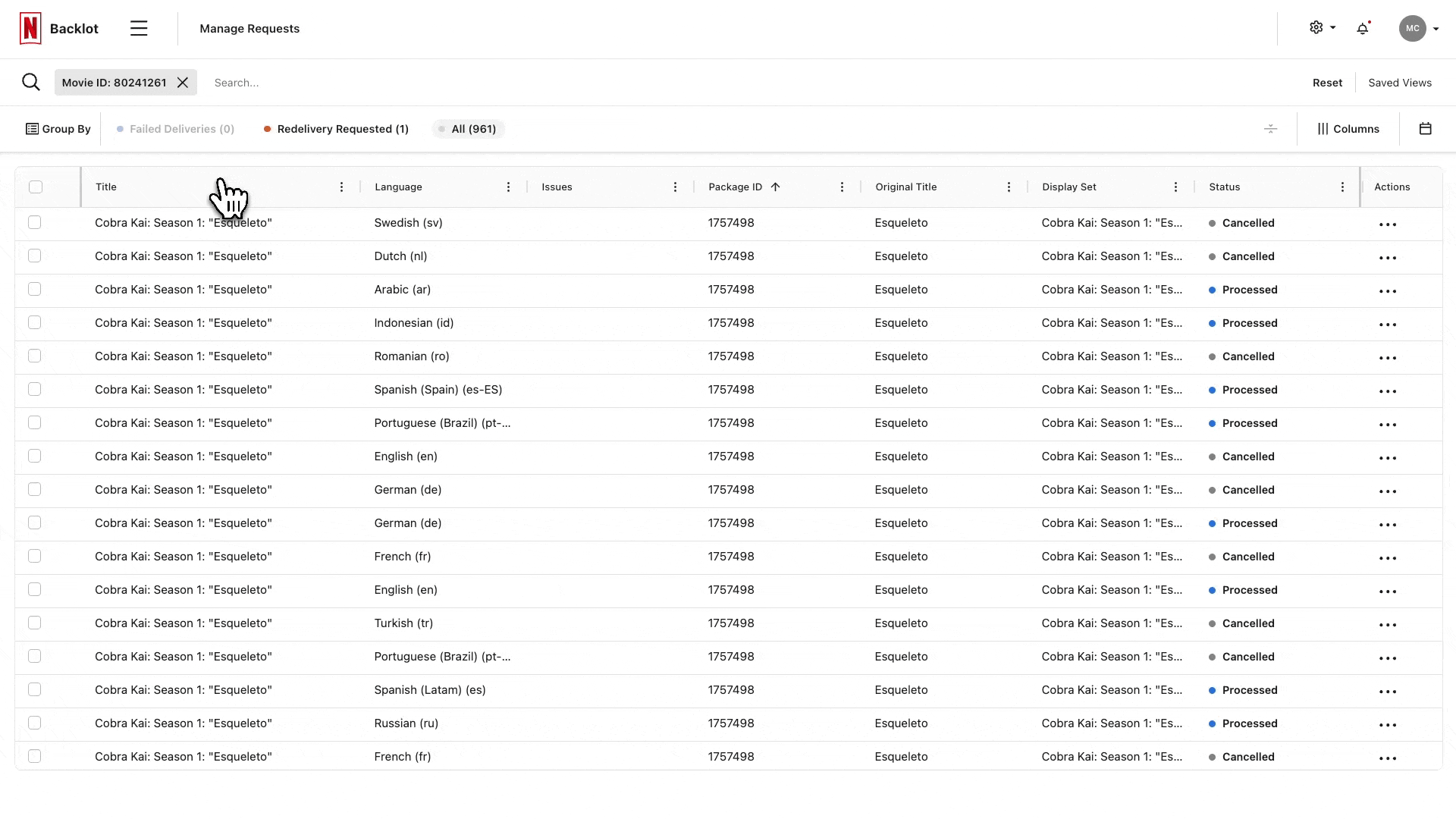The height and width of the screenshot is (819, 1456).
Task: Click the calendar icon
Action: tap(1426, 129)
